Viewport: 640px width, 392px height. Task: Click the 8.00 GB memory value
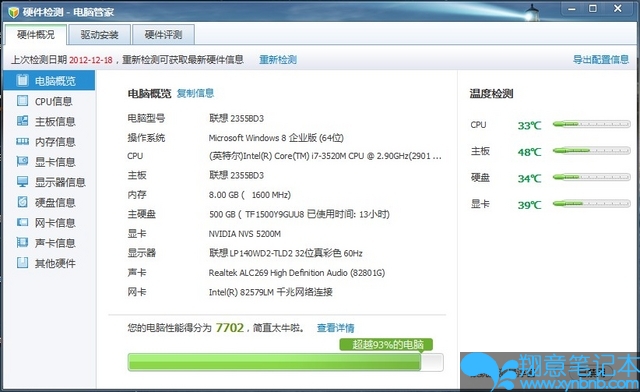click(x=250, y=195)
